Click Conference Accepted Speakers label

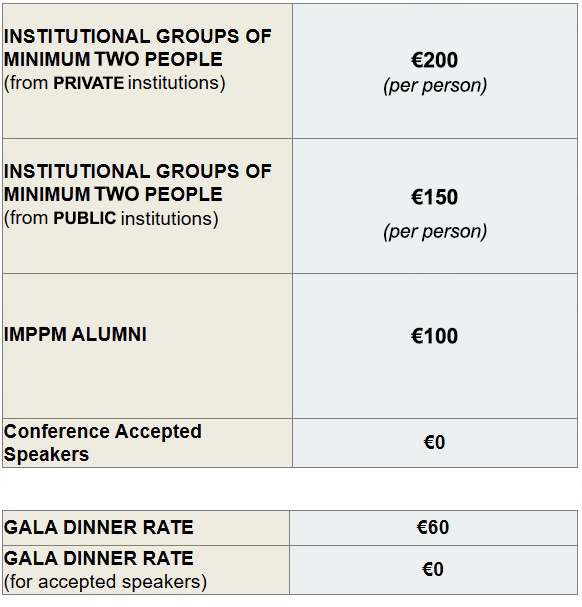coord(103,442)
